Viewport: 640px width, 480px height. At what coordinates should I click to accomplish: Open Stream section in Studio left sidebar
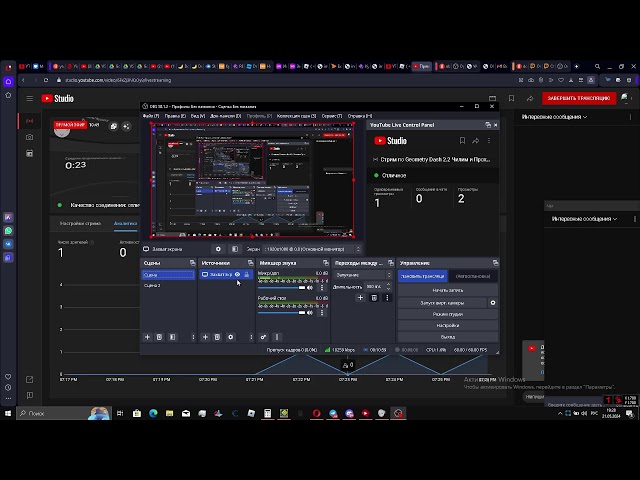29,121
